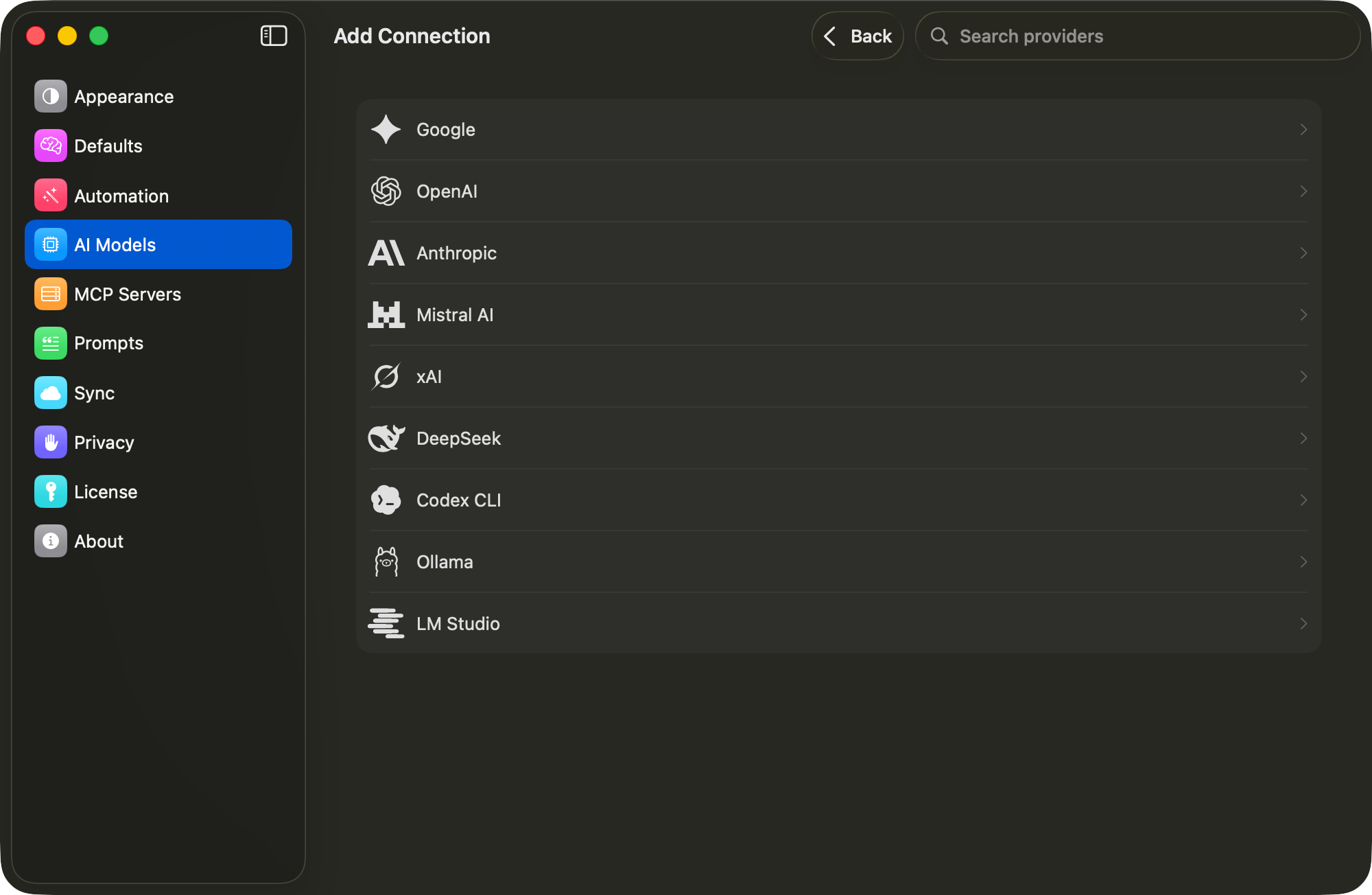Click the License key icon

[51, 491]
